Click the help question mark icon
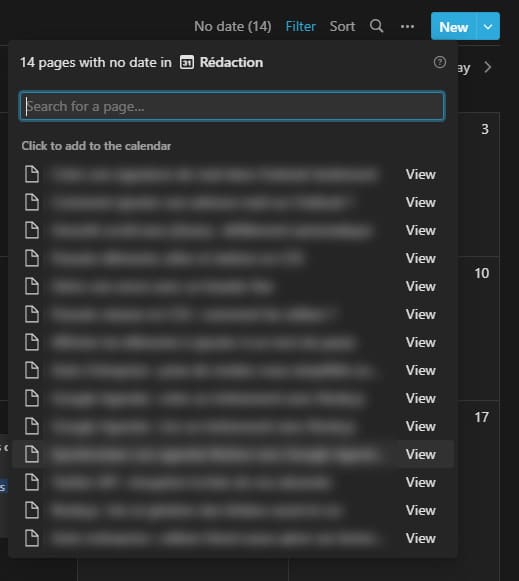Viewport: 519px width, 581px height. (x=440, y=62)
